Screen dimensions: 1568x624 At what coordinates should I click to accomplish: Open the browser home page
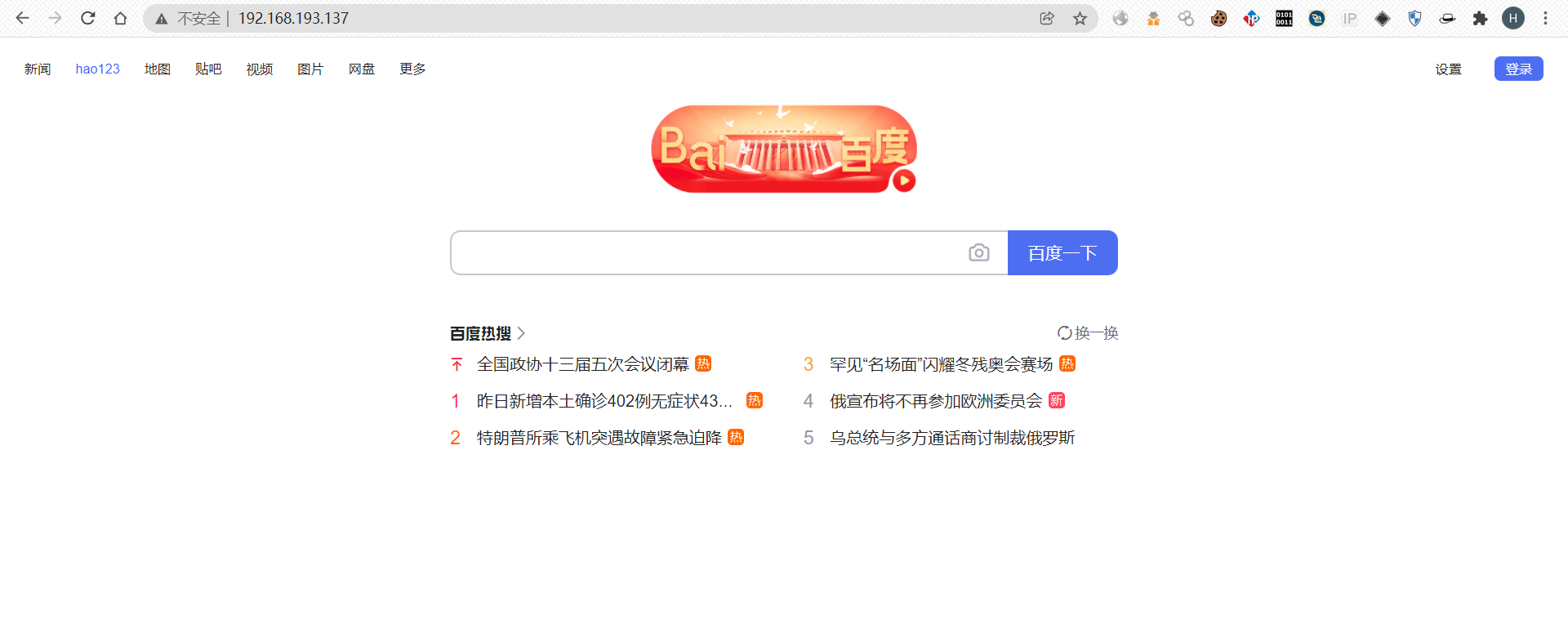coord(120,18)
